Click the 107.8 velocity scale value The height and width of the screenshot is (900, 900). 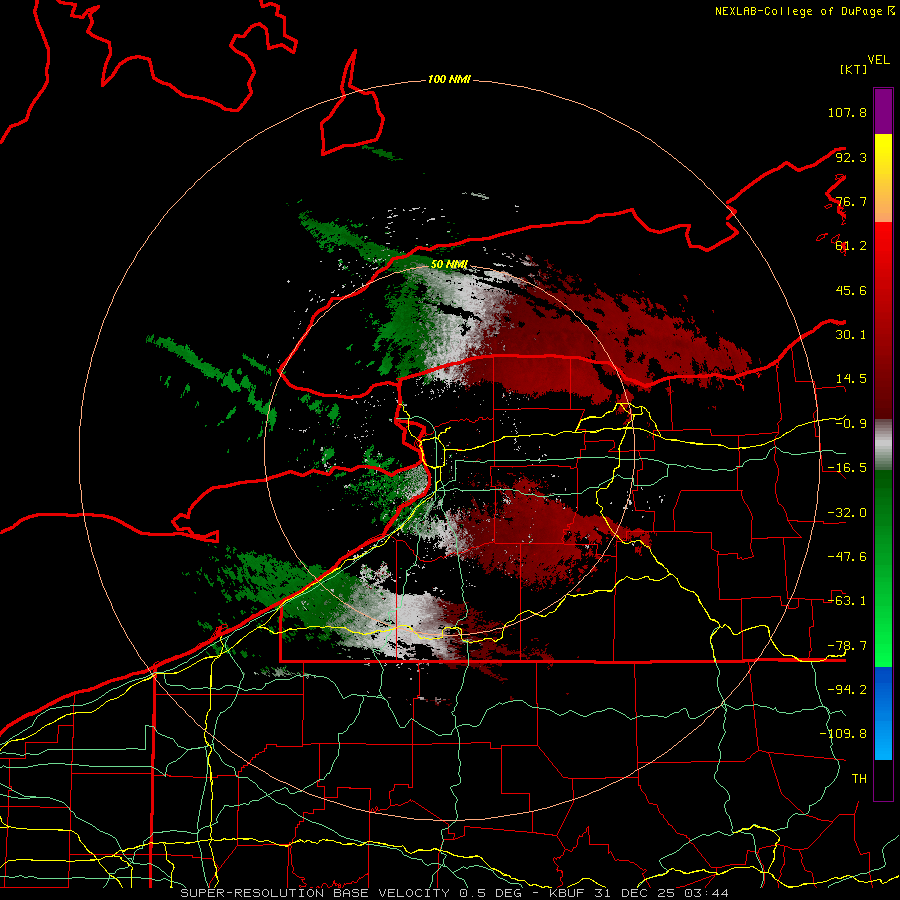pyautogui.click(x=847, y=112)
